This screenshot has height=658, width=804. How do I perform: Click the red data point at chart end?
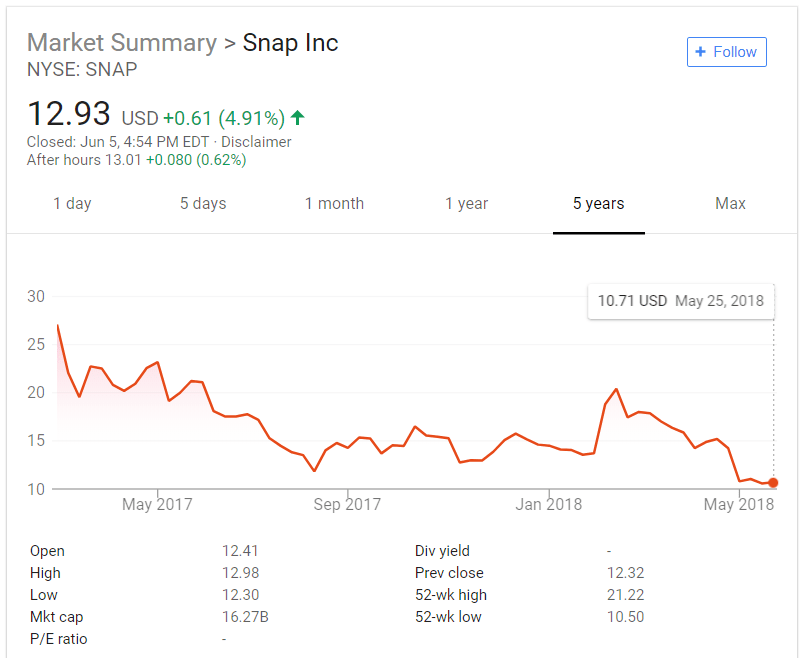click(x=773, y=482)
